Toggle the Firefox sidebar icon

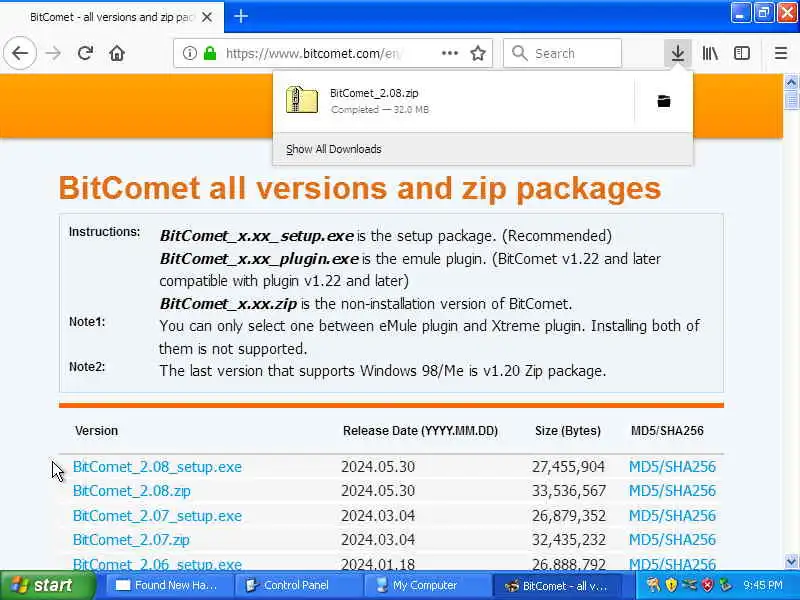(742, 53)
